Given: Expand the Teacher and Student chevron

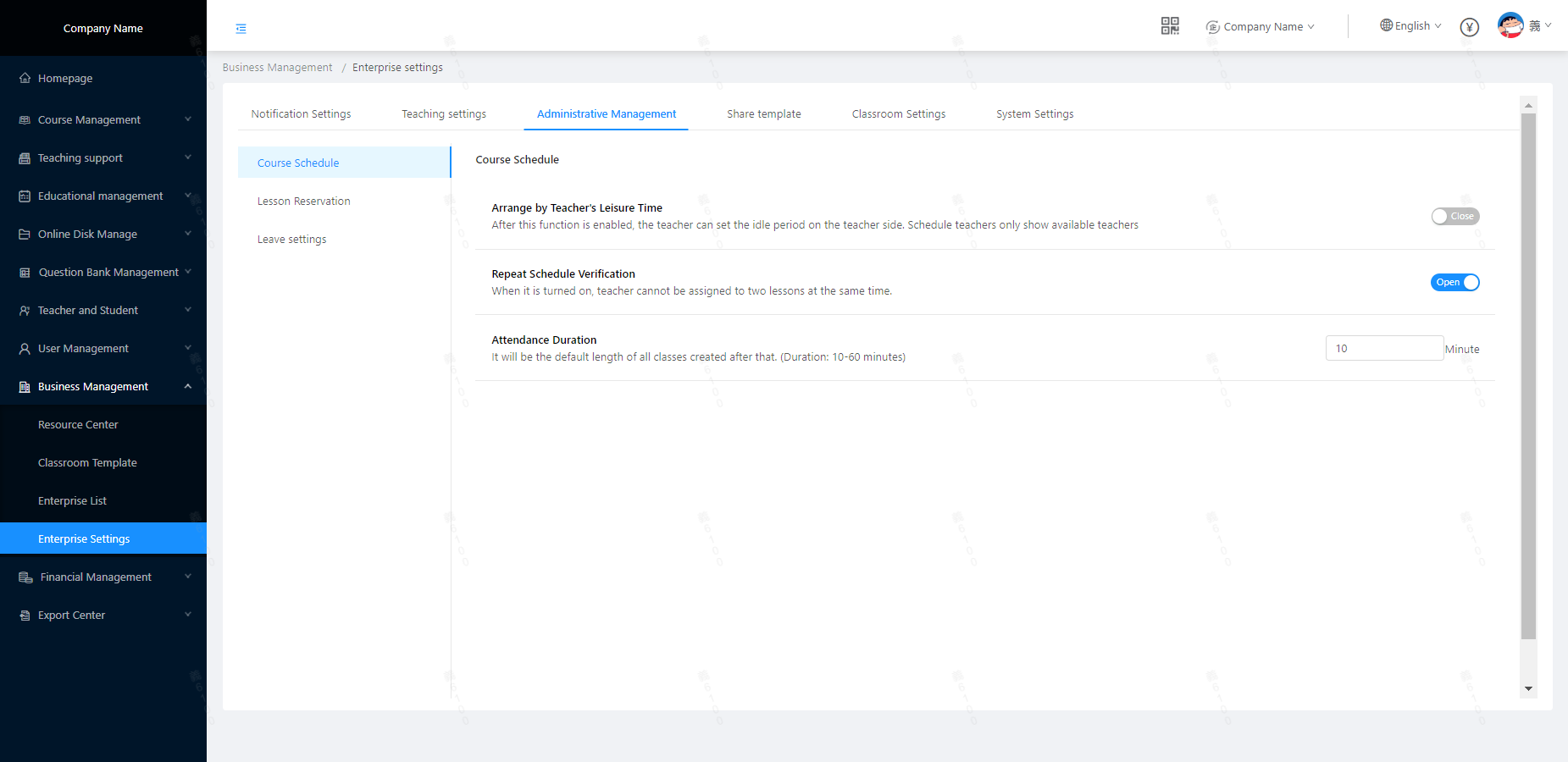Looking at the screenshot, I should (188, 310).
